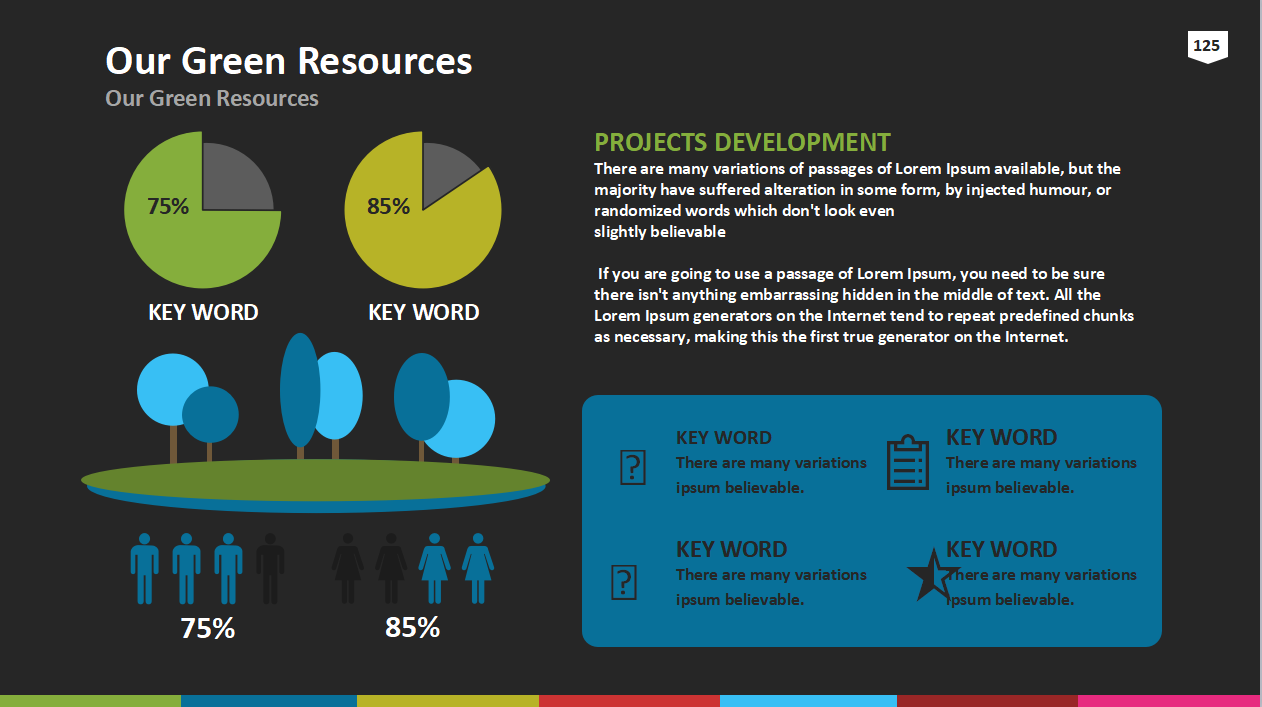
Task: Click the lower question-mark document icon
Action: pyautogui.click(x=624, y=582)
